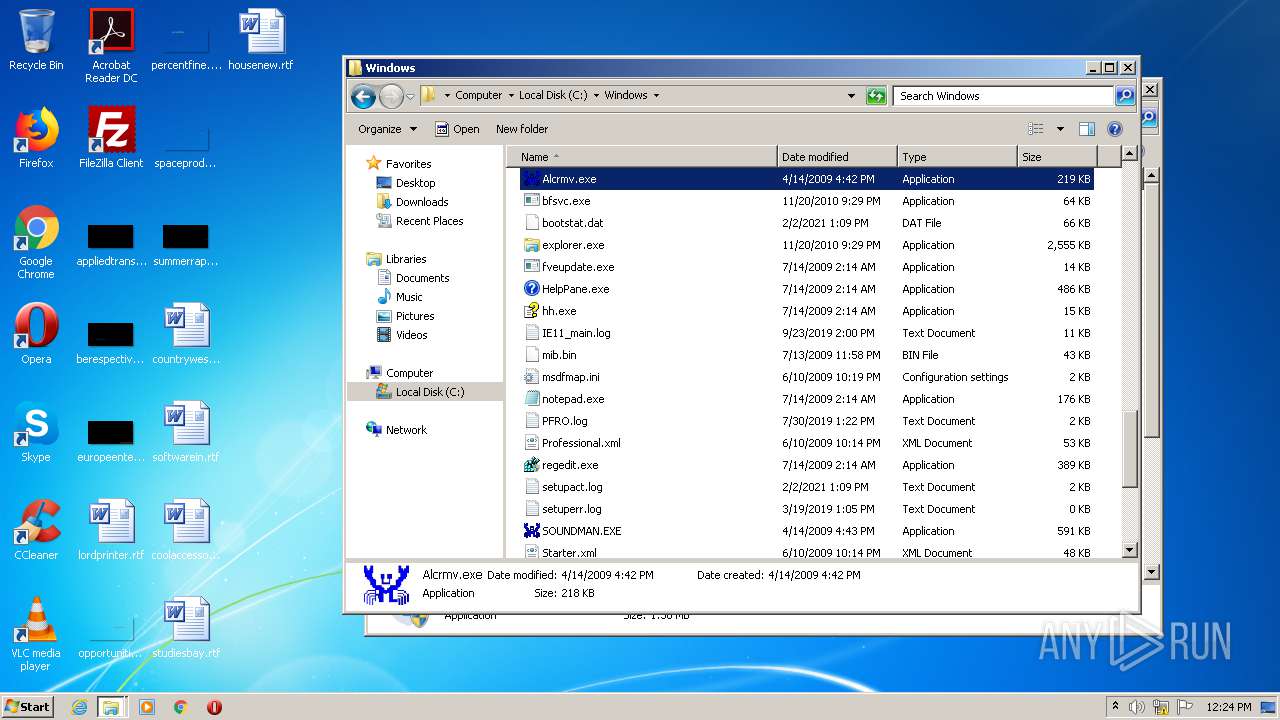Show the preview pane
Image resolution: width=1280 pixels, height=720 pixels.
pyautogui.click(x=1087, y=129)
